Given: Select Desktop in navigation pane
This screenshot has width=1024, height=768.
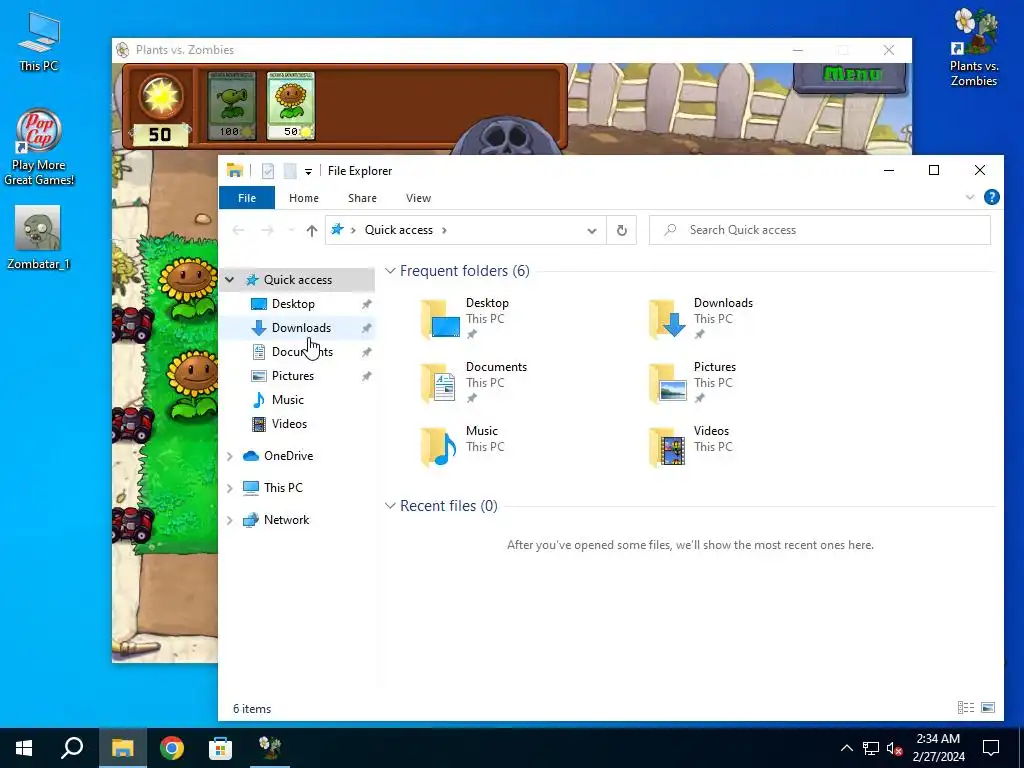Looking at the screenshot, I should point(293,304).
